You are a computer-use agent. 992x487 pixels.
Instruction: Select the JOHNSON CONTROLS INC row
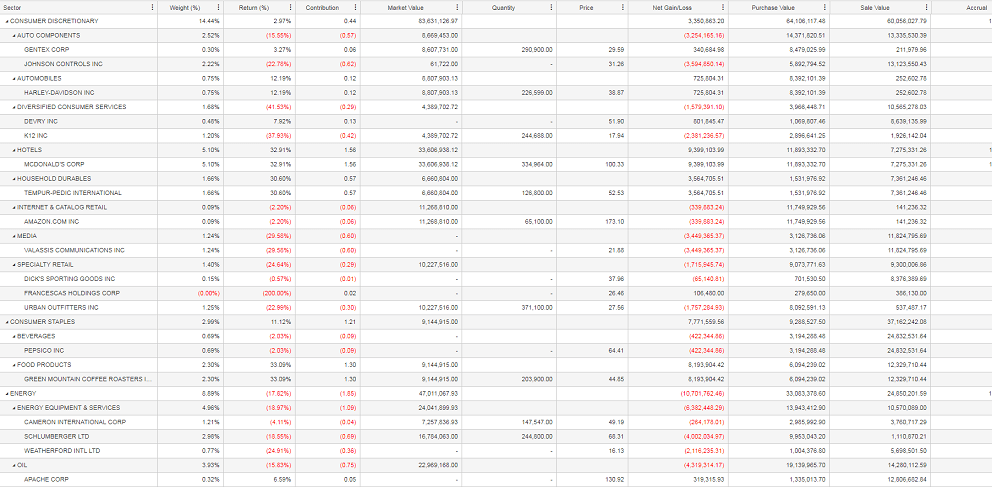pyautogui.click(x=496, y=64)
